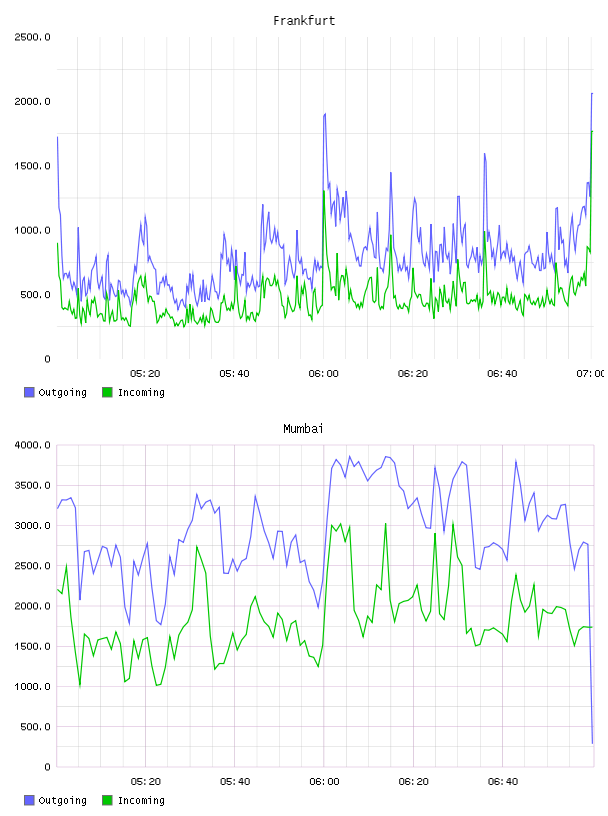Click Frankfurt y-axis label 2000.0
608x816 pixels.
coord(32,101)
